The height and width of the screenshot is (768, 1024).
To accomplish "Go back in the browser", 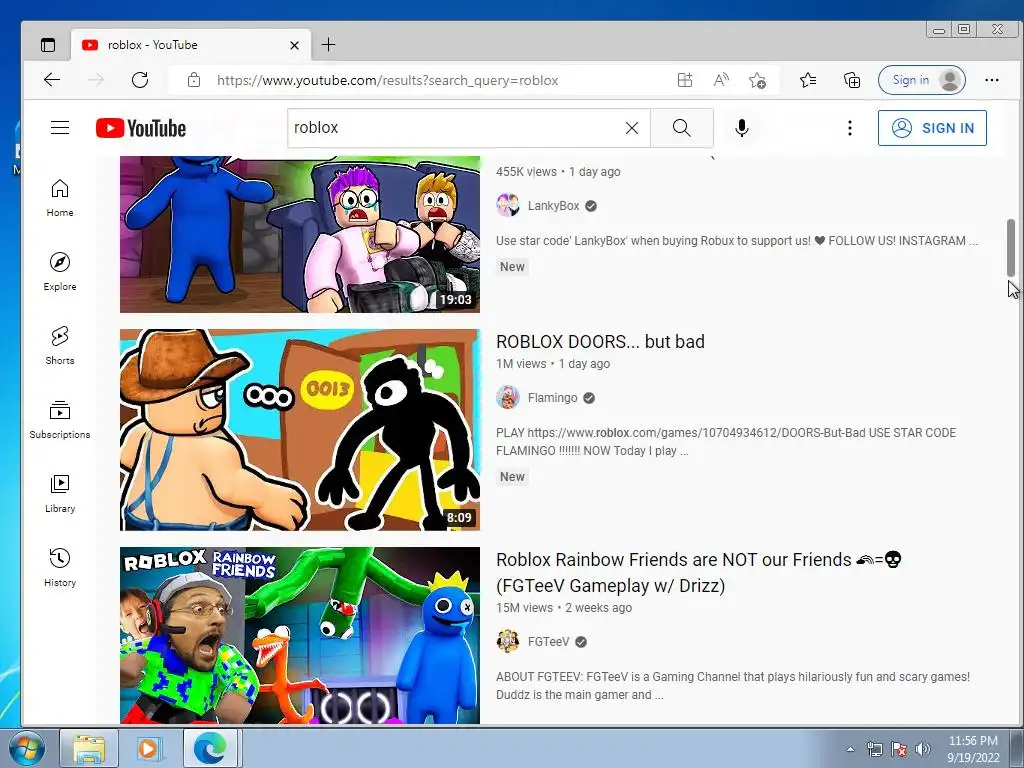I will point(52,80).
